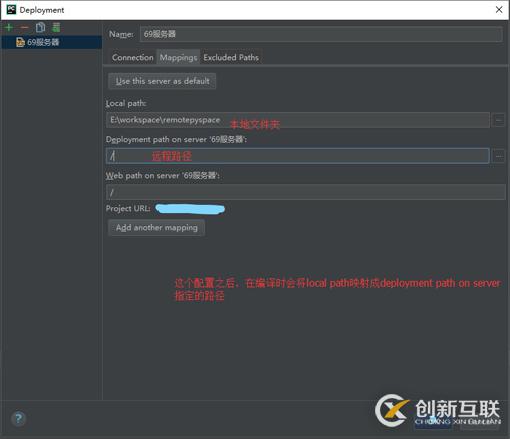The width and height of the screenshot is (510, 439).
Task: Browse for Local path folder button
Action: tap(499, 120)
